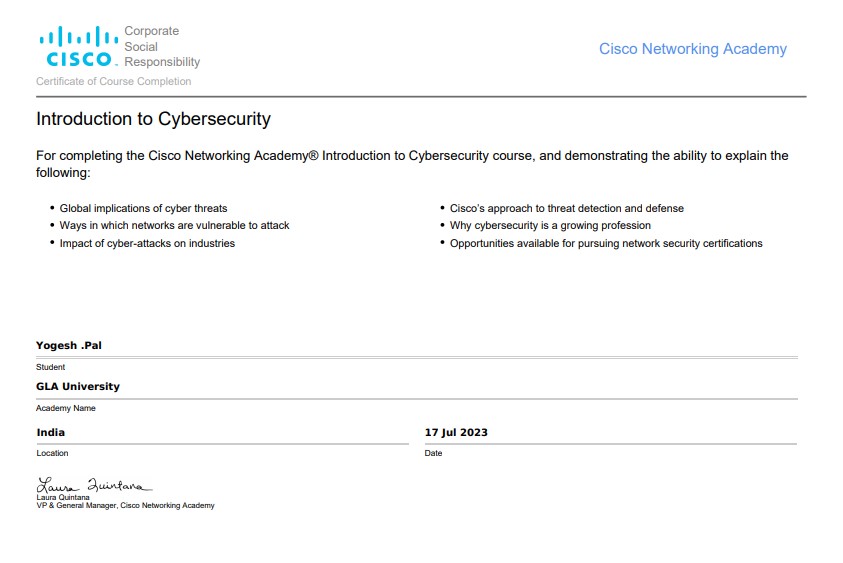Open the Cisco Networking Academy header link
The height and width of the screenshot is (563, 843).
pyautogui.click(x=692, y=49)
